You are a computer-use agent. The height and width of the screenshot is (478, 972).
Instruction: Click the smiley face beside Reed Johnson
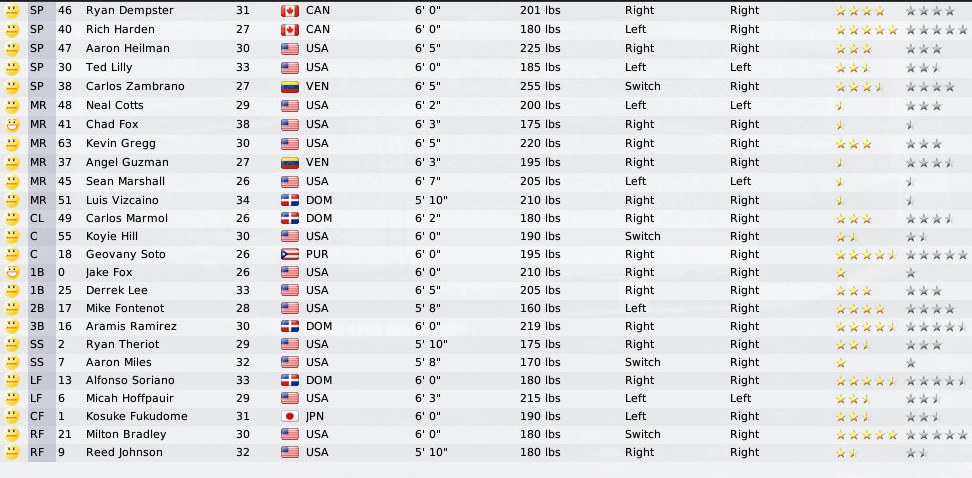point(12,453)
